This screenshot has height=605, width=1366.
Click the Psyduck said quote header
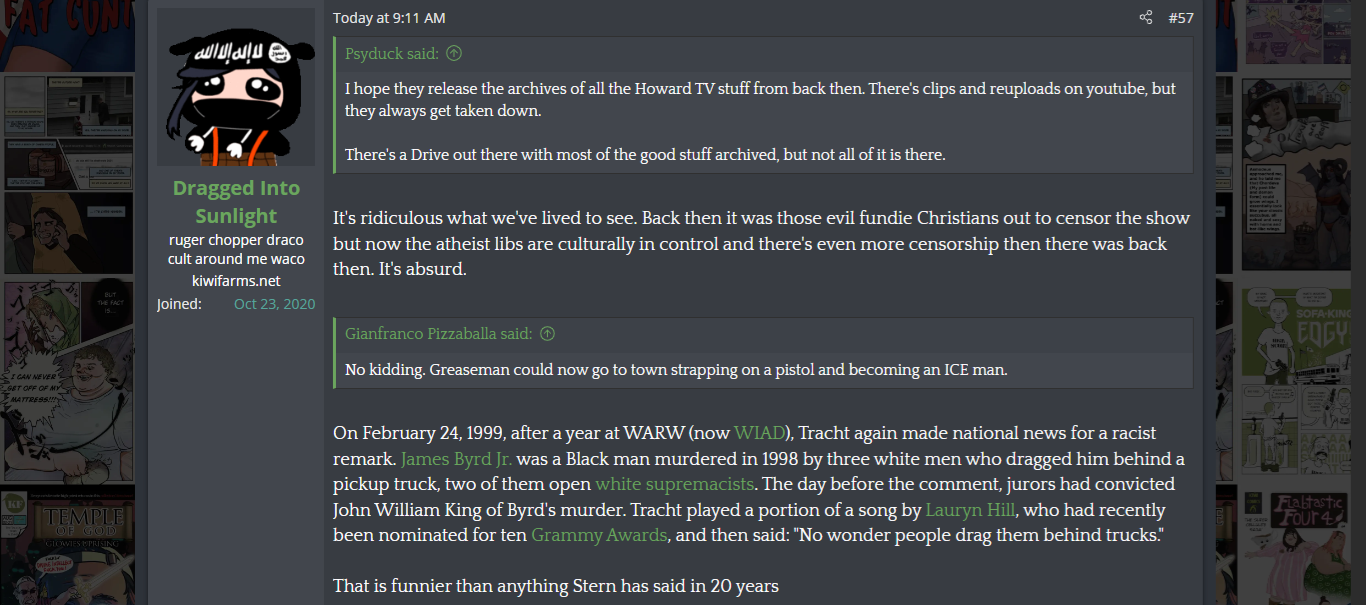click(393, 53)
